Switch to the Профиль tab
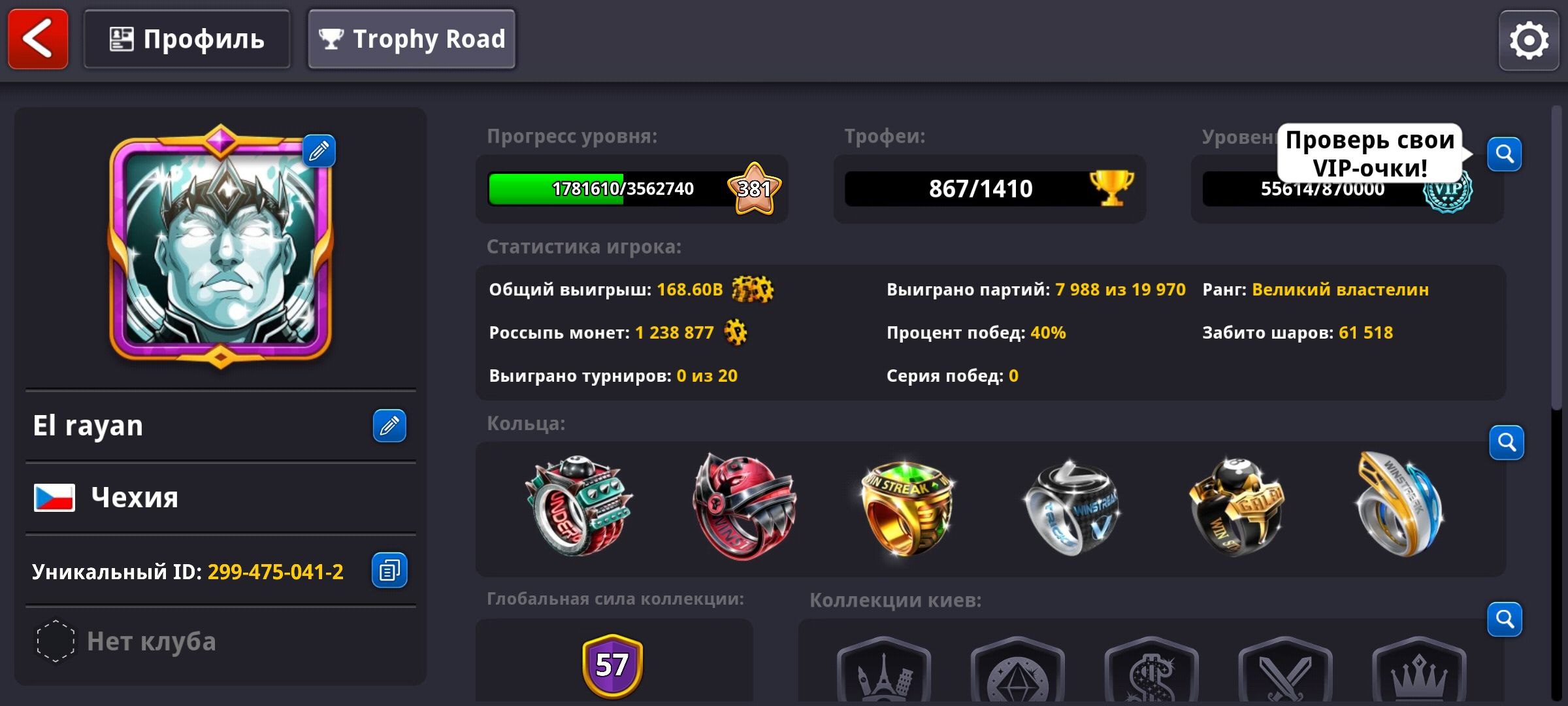This screenshot has height=706, width=1568. 187,39
